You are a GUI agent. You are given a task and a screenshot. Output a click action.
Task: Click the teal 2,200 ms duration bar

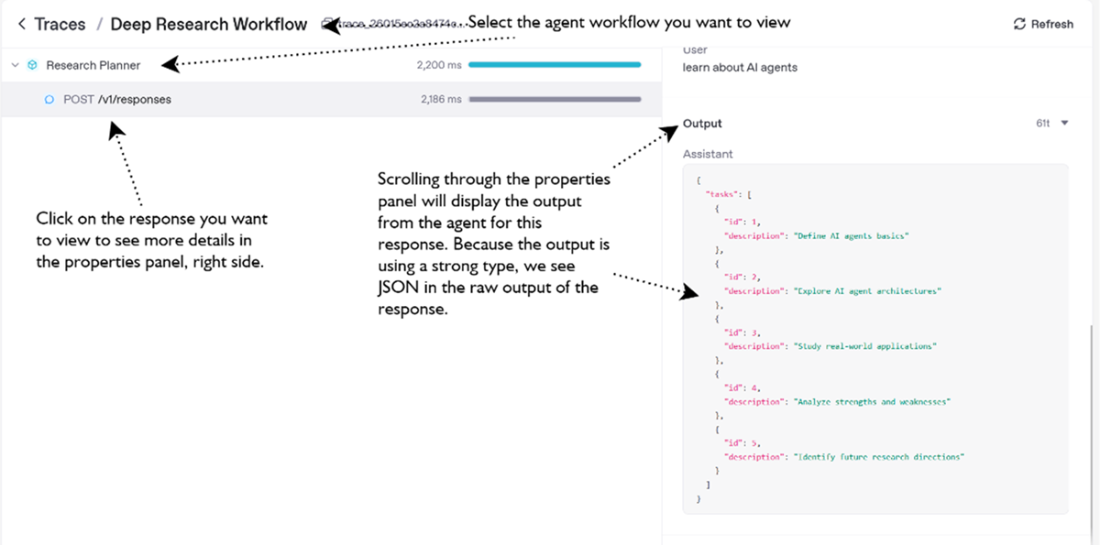[554, 65]
